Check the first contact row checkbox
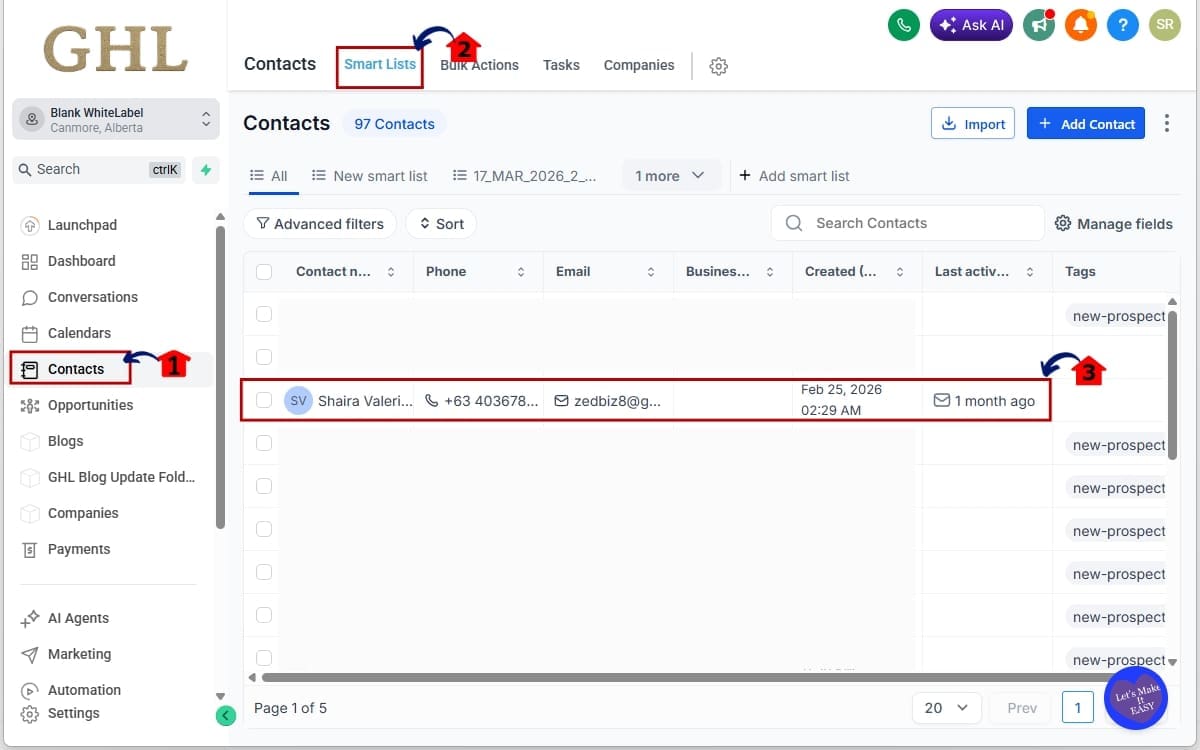1200x750 pixels. pyautogui.click(x=262, y=313)
